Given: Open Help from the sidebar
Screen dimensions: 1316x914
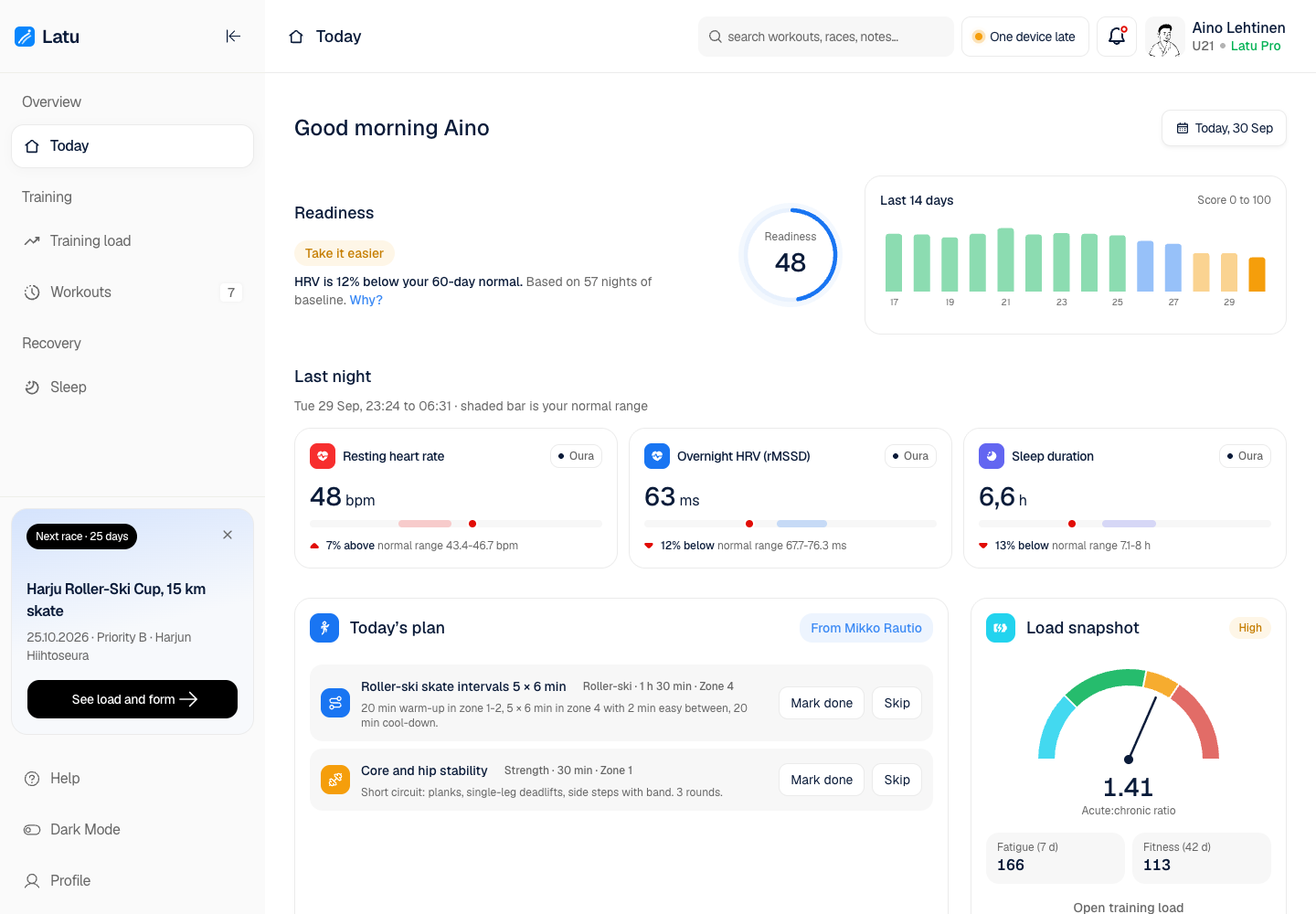Looking at the screenshot, I should point(133,778).
